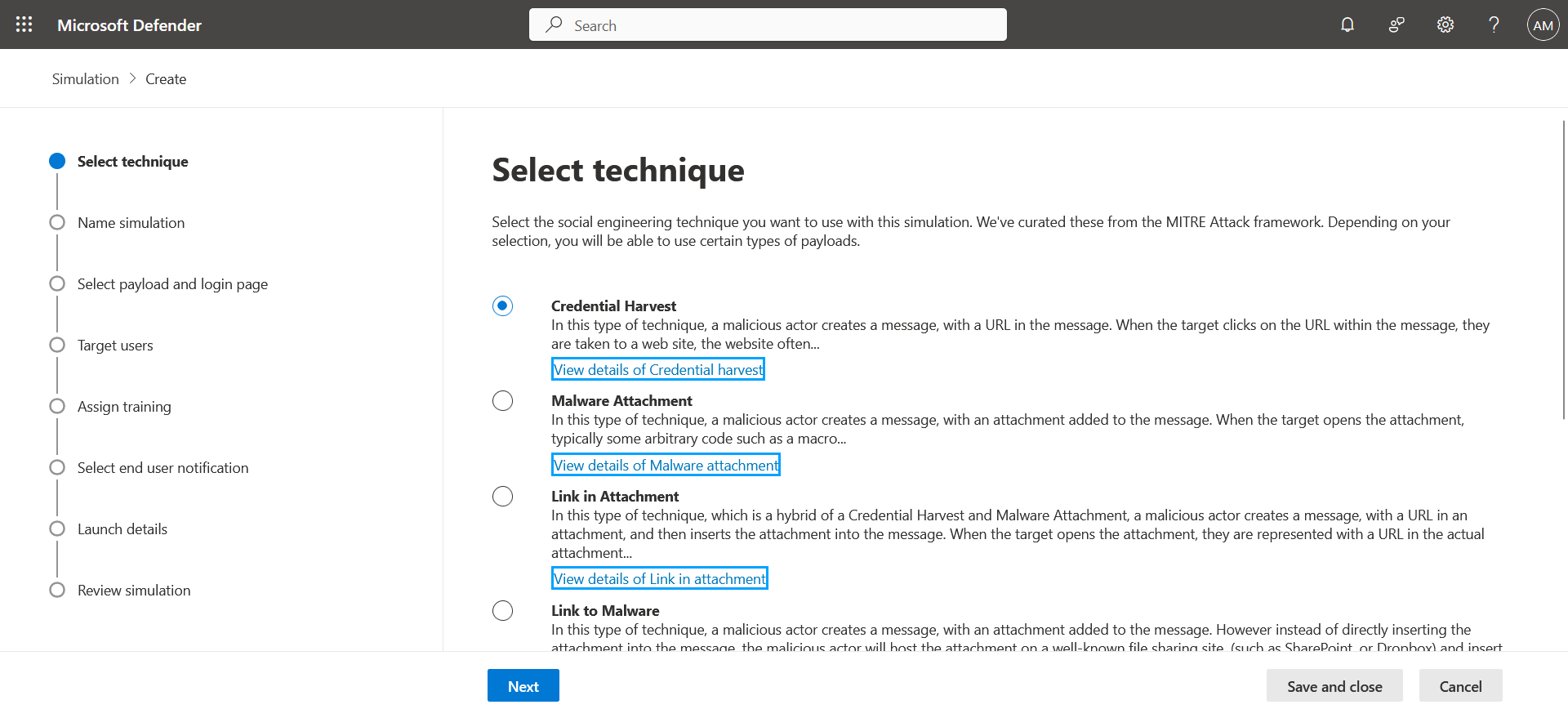Image resolution: width=1568 pixels, height=718 pixels.
Task: Go to the Name simulation step
Action: (x=131, y=222)
